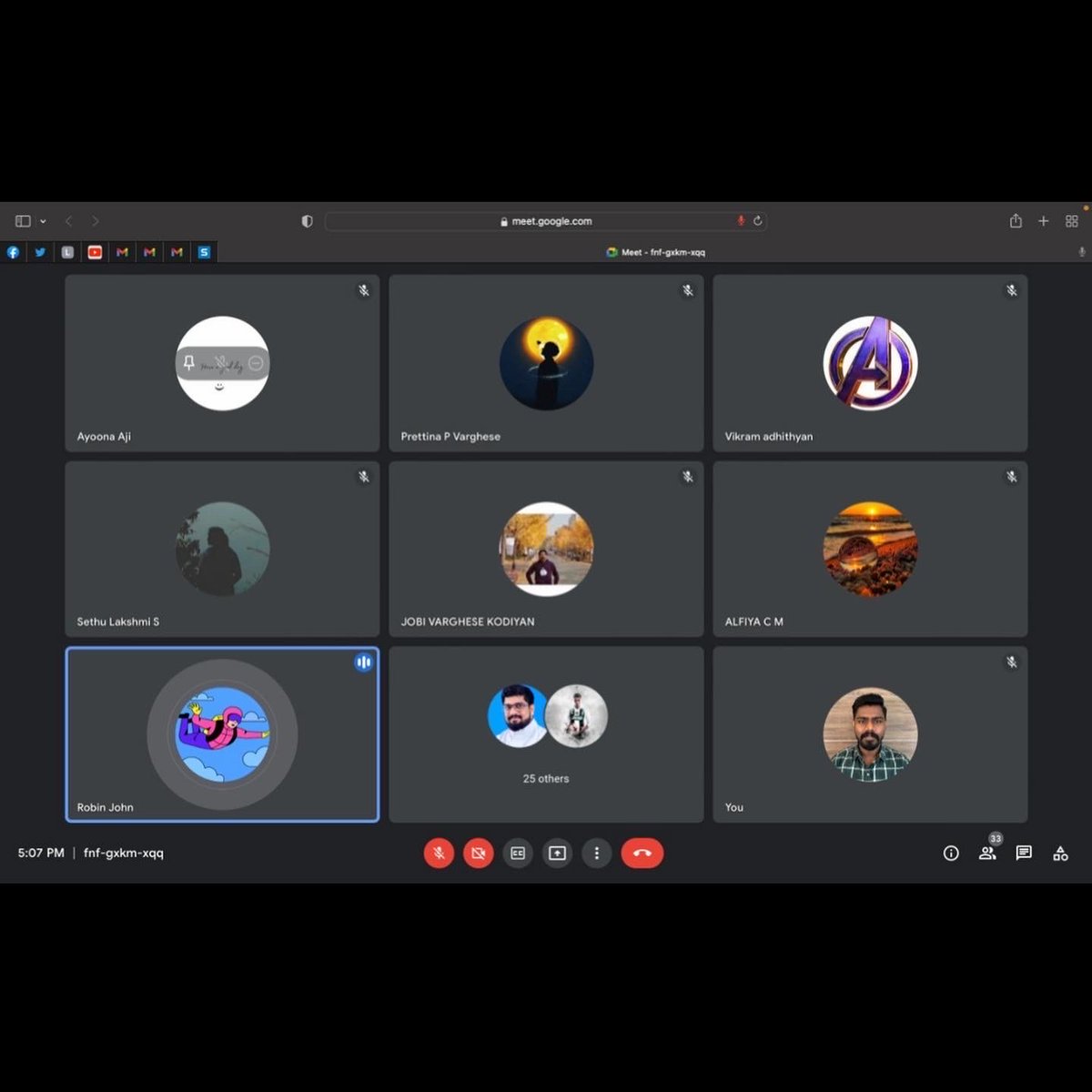This screenshot has height=1092, width=1092.
Task: Open the Safari share icon
Action: [1016, 221]
